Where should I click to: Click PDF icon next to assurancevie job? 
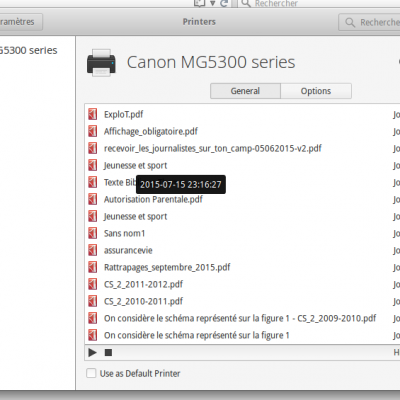tap(93, 250)
